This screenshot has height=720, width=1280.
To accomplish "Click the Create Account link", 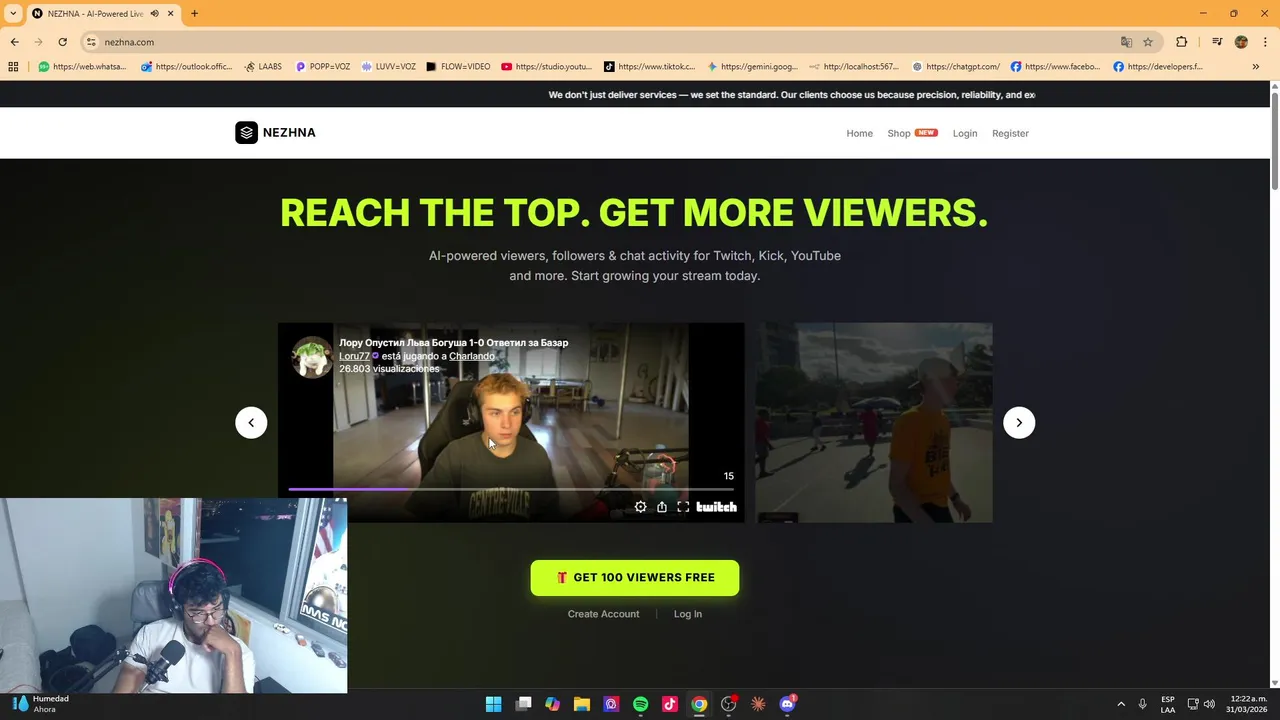I will tap(603, 614).
